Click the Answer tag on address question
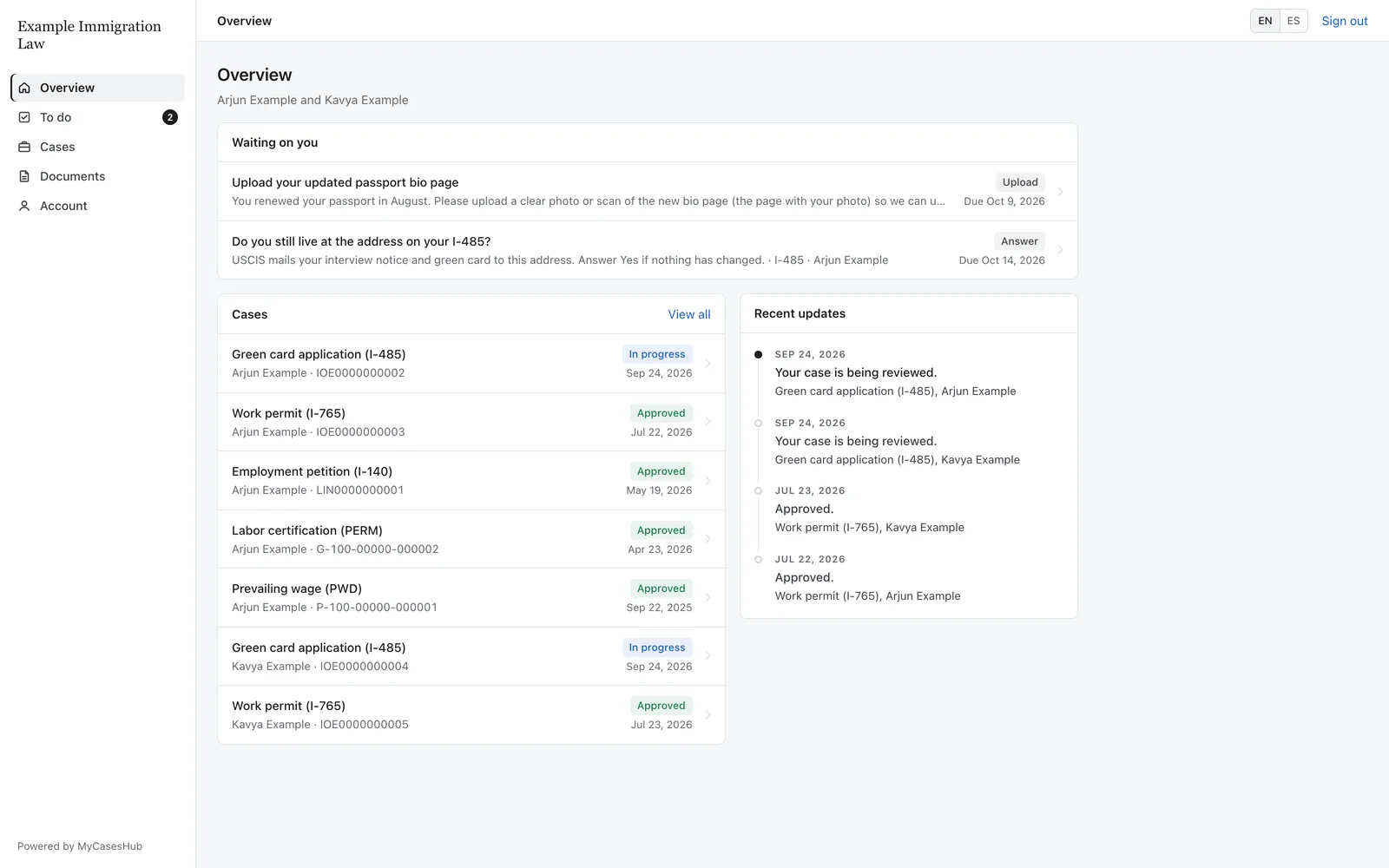The height and width of the screenshot is (868, 1389). click(x=1019, y=241)
